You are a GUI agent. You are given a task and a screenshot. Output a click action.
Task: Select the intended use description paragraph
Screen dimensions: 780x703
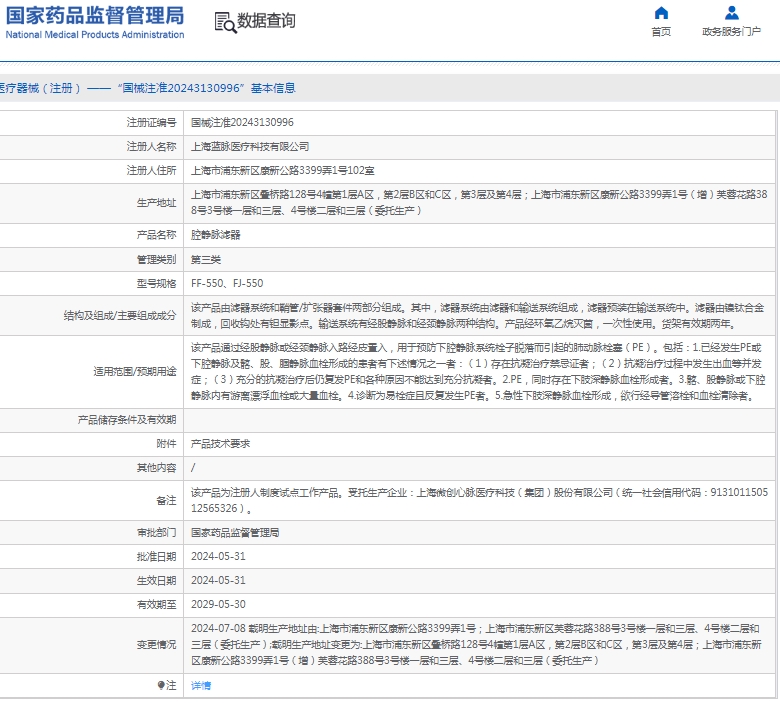[478, 372]
